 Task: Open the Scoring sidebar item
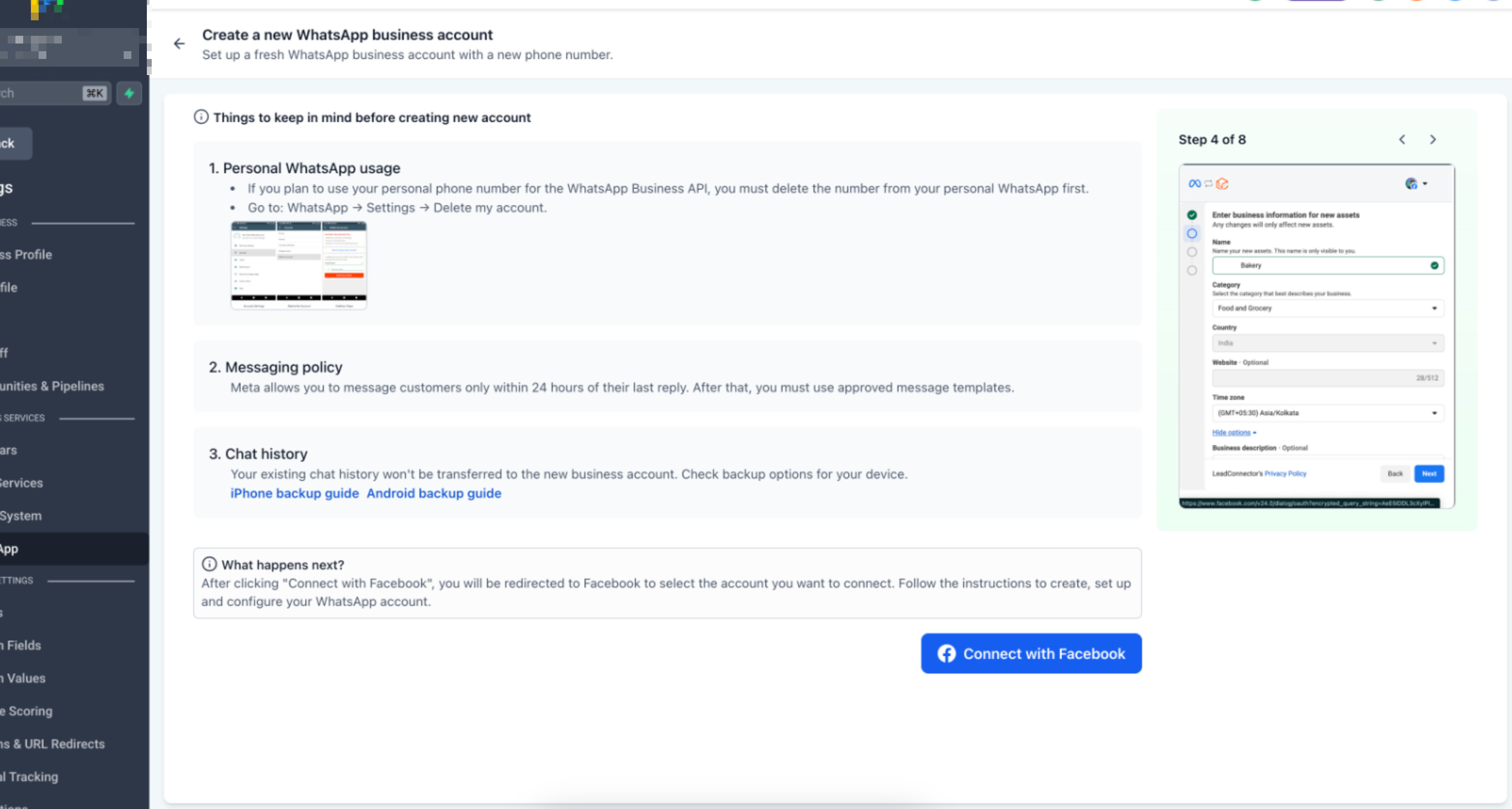click(x=27, y=711)
